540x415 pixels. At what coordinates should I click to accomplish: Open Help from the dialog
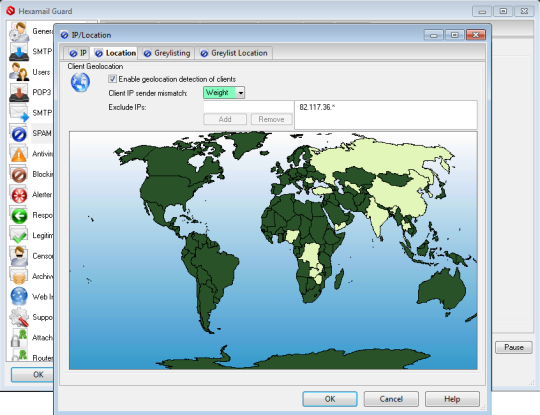pyautogui.click(x=452, y=399)
